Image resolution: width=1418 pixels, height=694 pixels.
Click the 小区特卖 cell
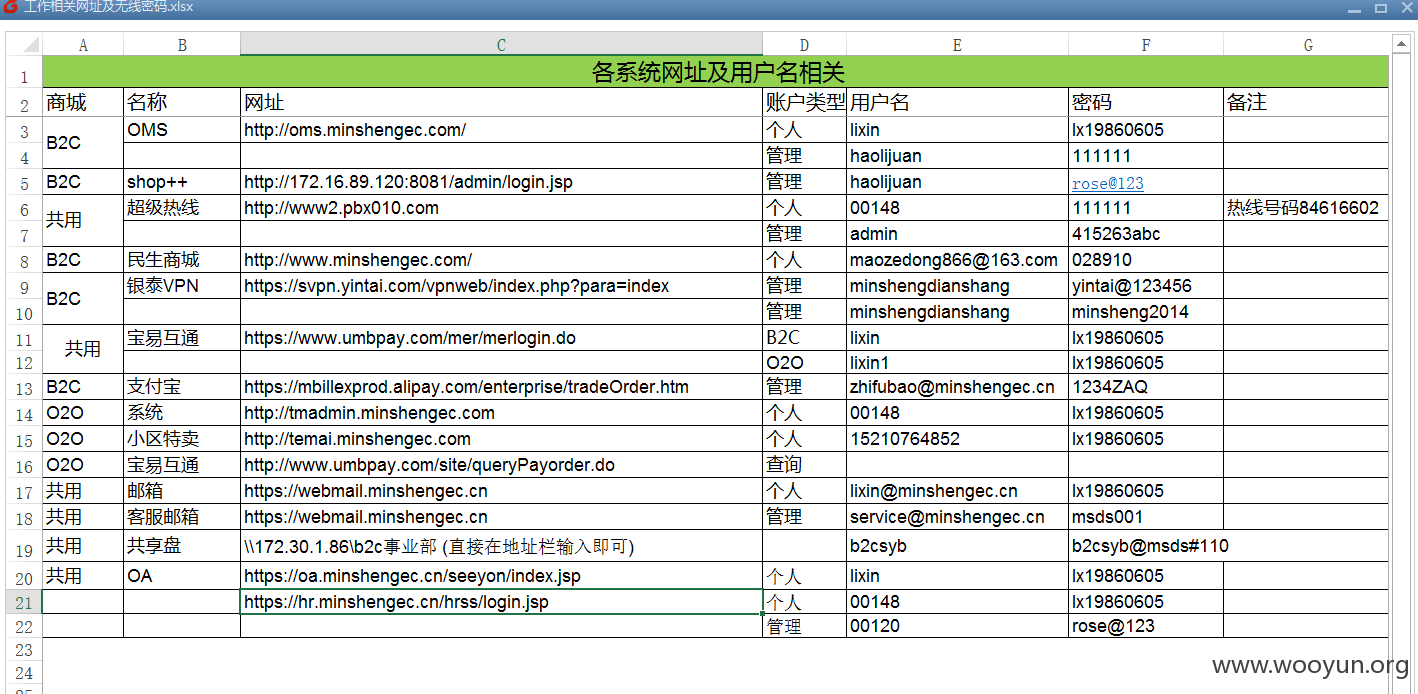182,439
